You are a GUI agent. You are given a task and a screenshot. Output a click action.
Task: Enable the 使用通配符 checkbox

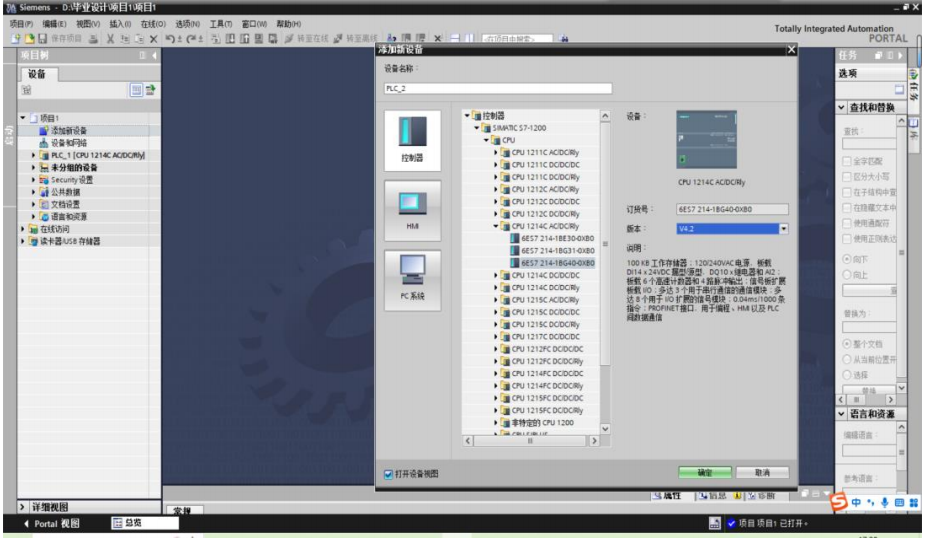(847, 223)
